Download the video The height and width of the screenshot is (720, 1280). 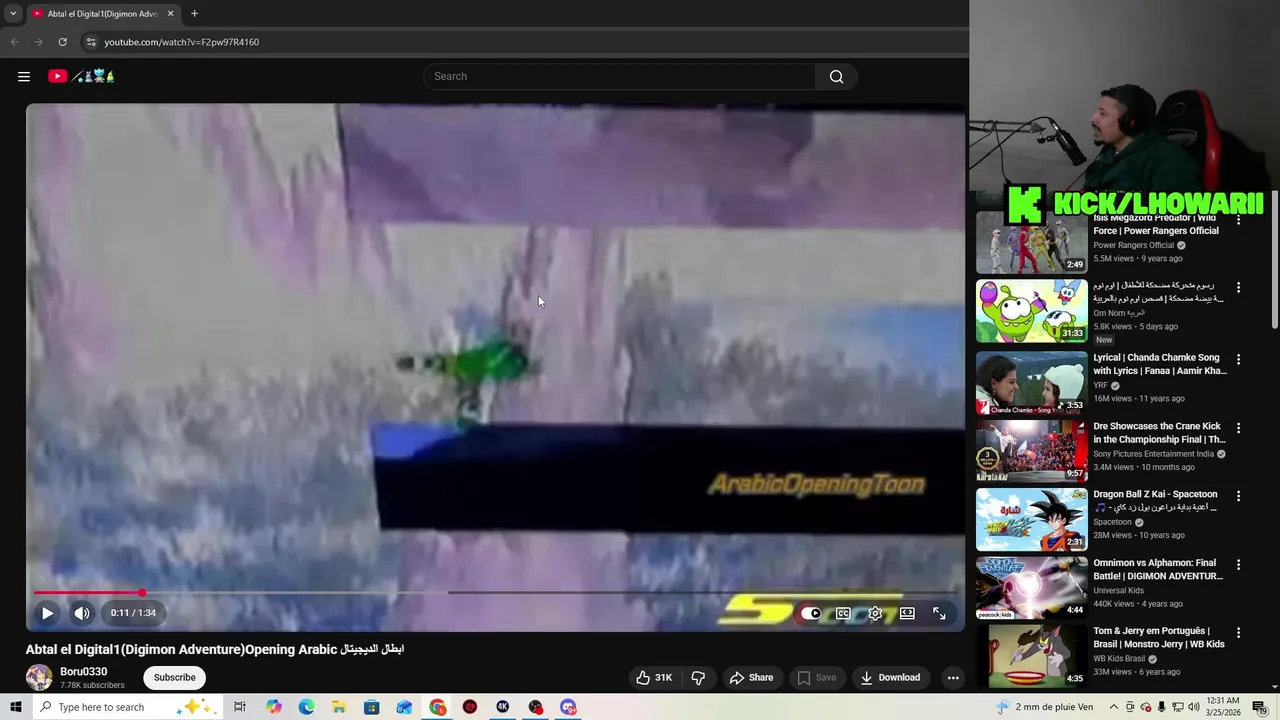[890, 677]
